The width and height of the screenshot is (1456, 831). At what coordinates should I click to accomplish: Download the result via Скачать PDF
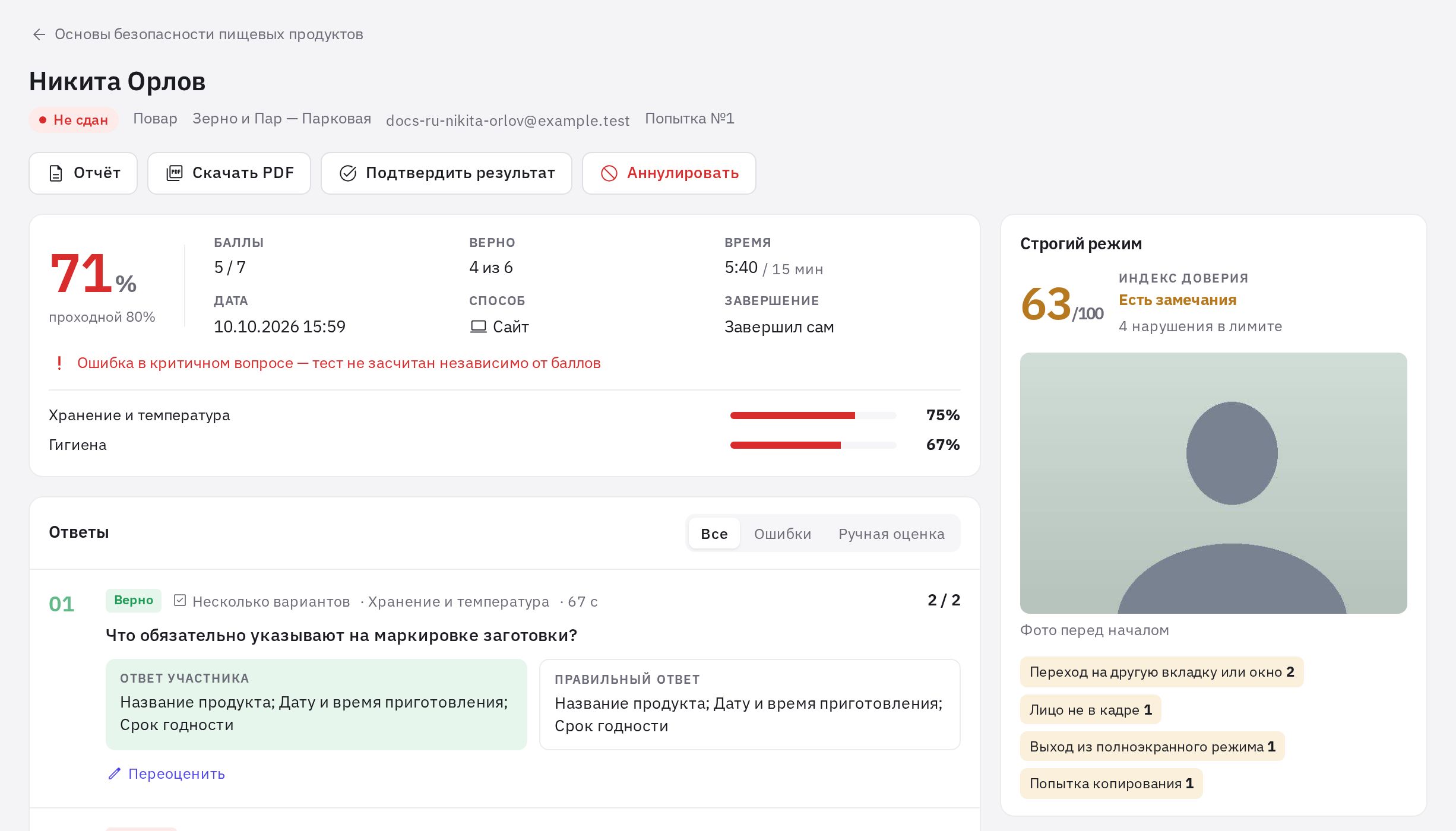click(x=229, y=173)
